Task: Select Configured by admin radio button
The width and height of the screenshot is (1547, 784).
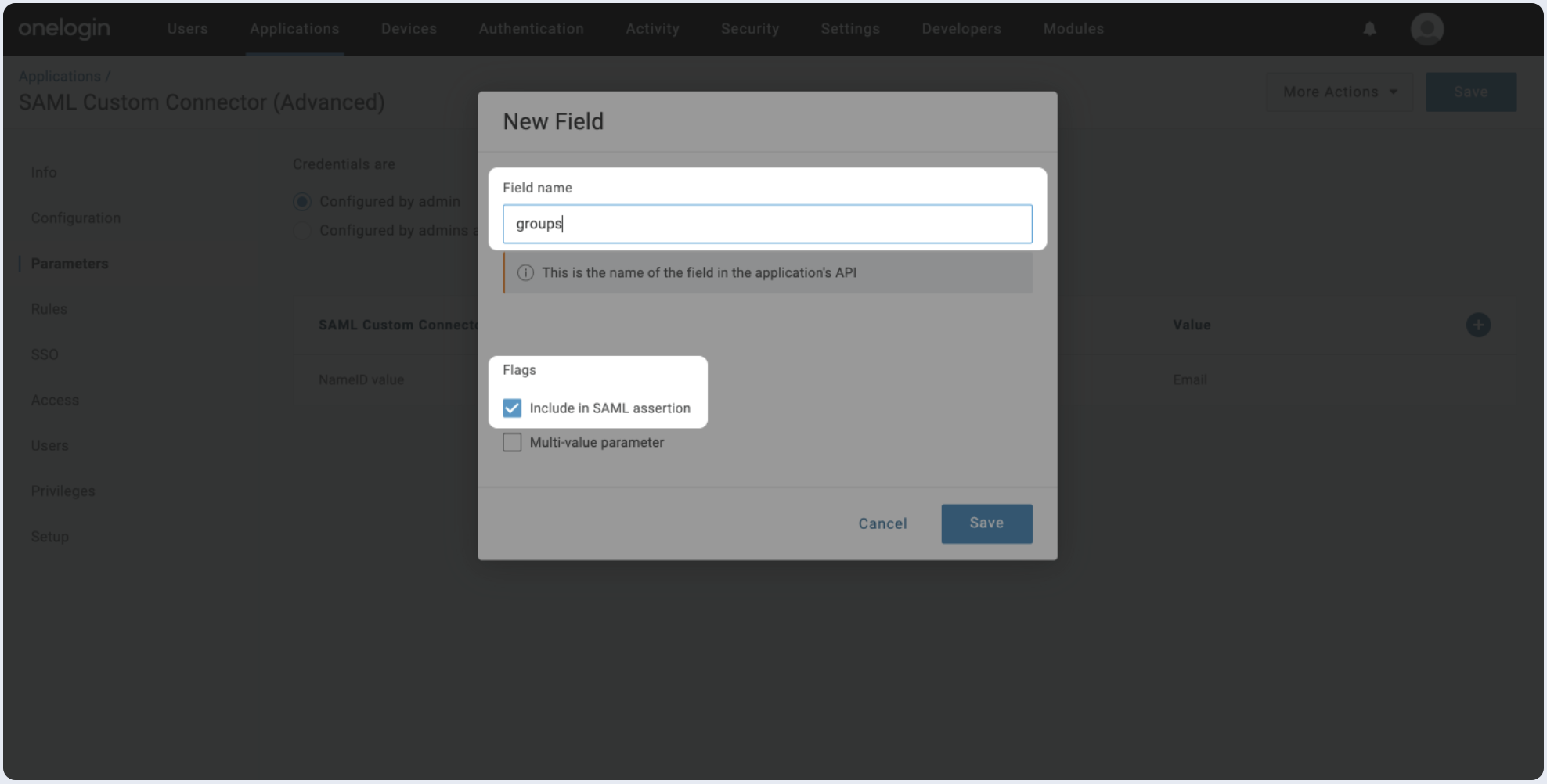Action: click(x=302, y=202)
